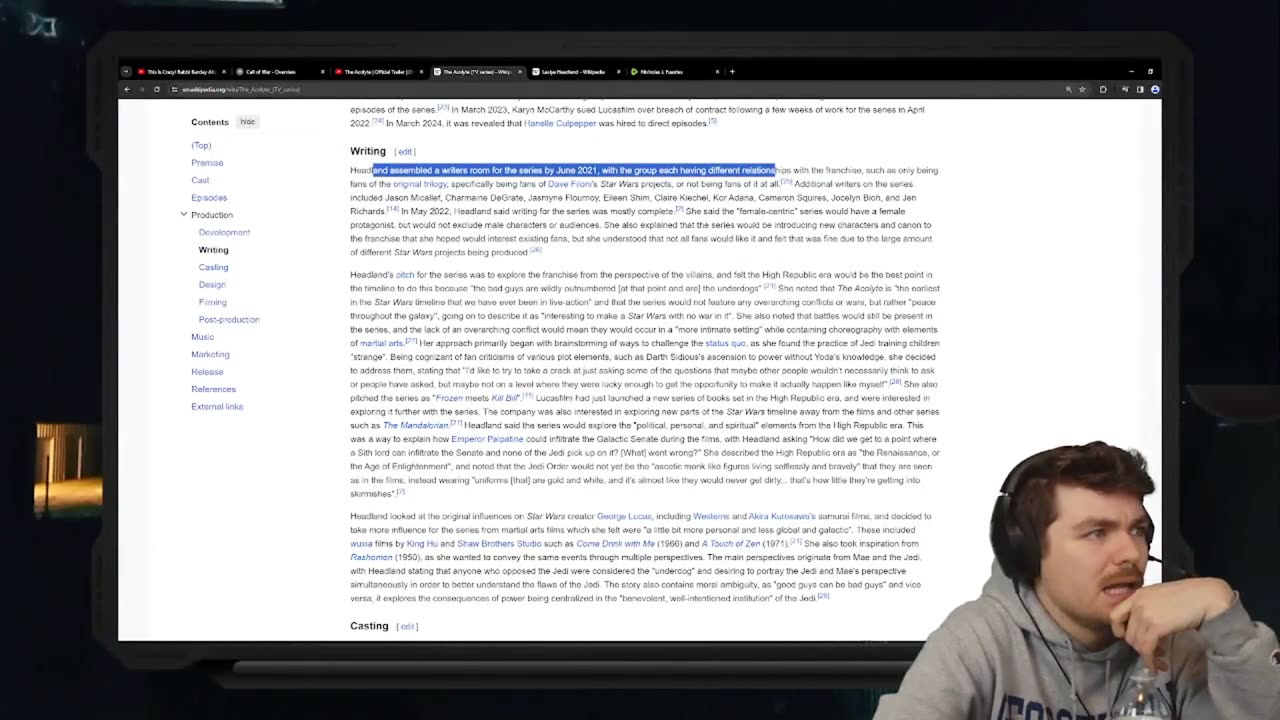The image size is (1280, 720).
Task: Open the Shaw Brothers Studio link
Action: 499,544
